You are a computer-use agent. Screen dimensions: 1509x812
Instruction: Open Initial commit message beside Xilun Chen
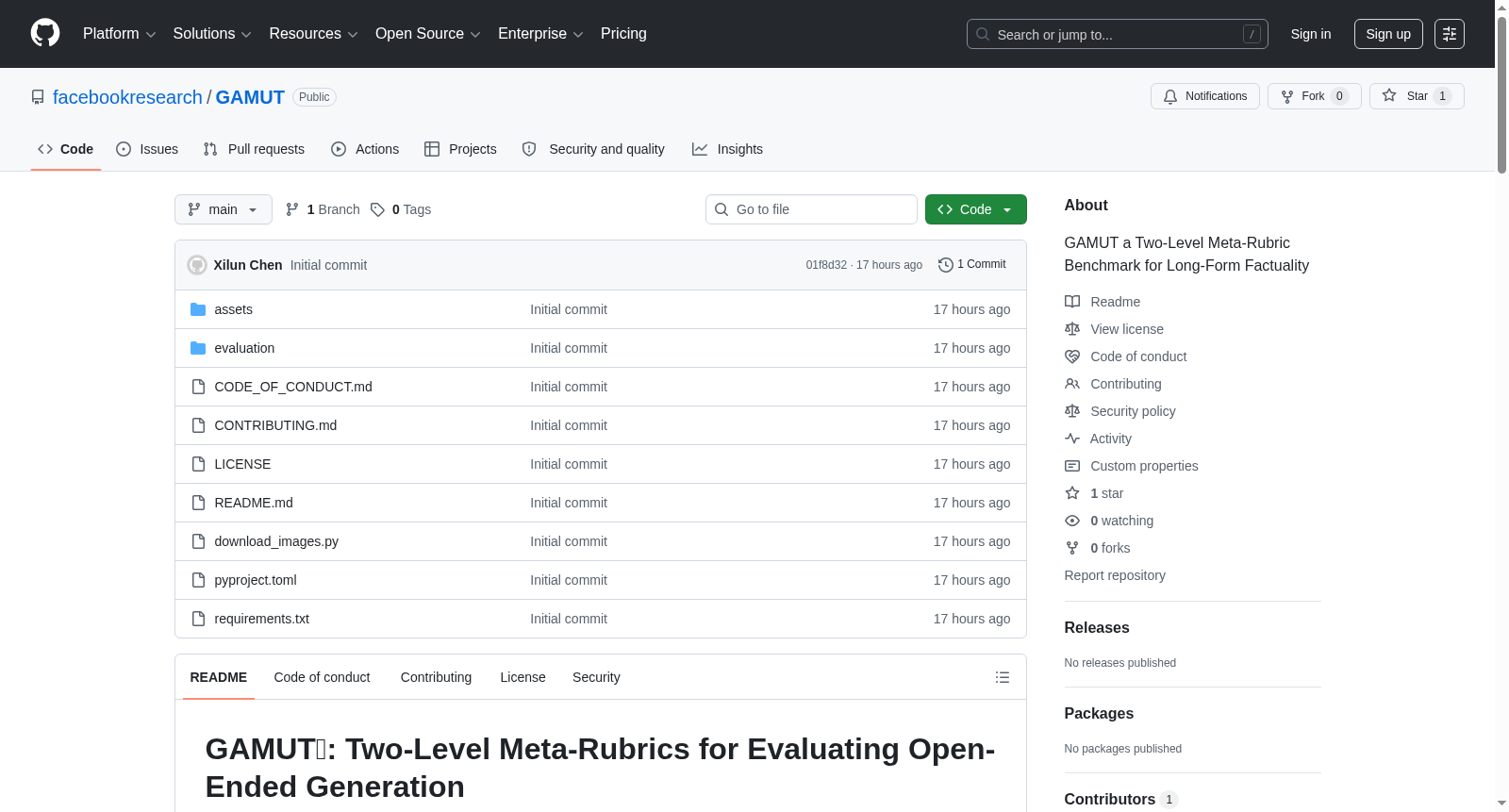point(328,265)
